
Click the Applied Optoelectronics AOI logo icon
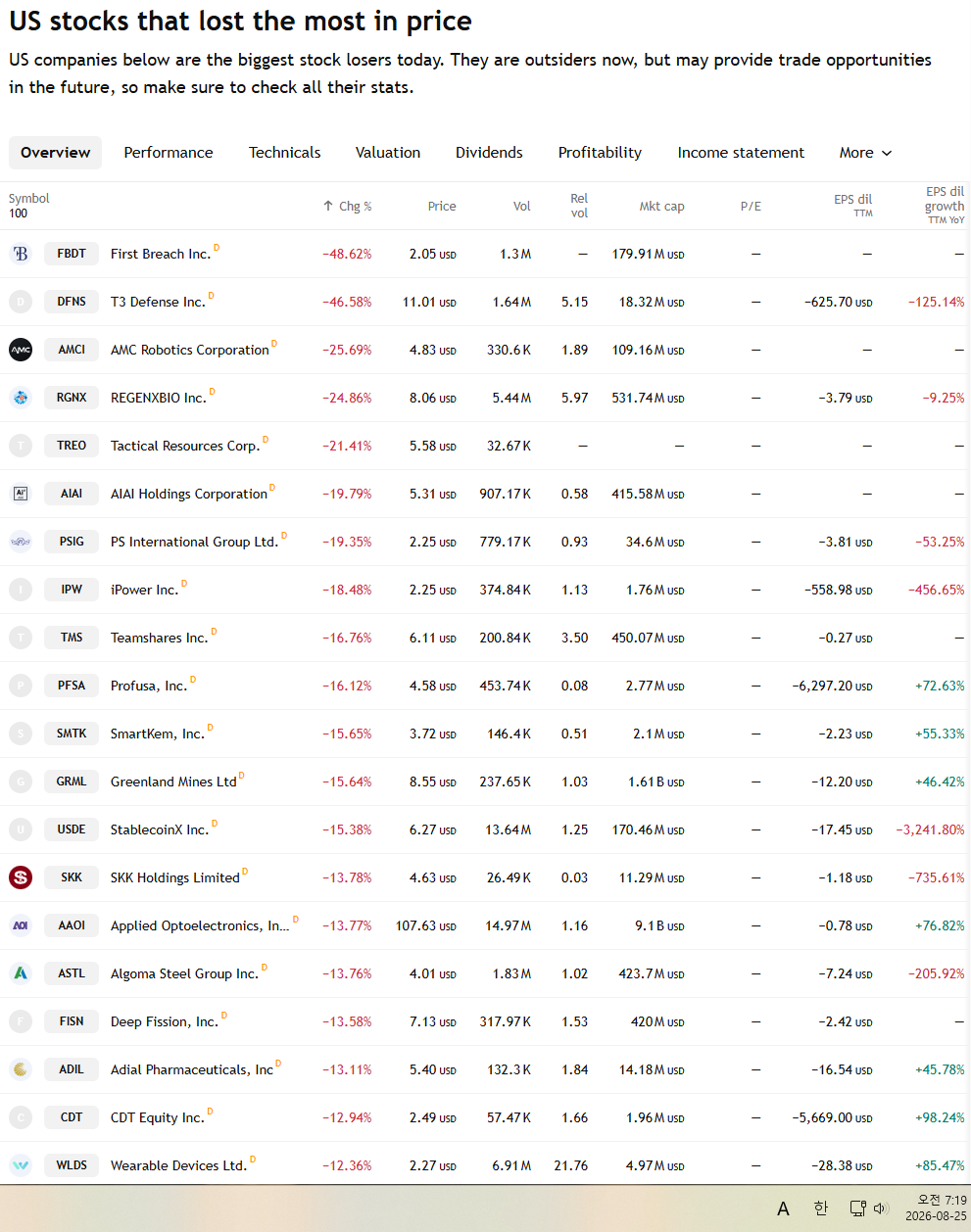point(21,925)
